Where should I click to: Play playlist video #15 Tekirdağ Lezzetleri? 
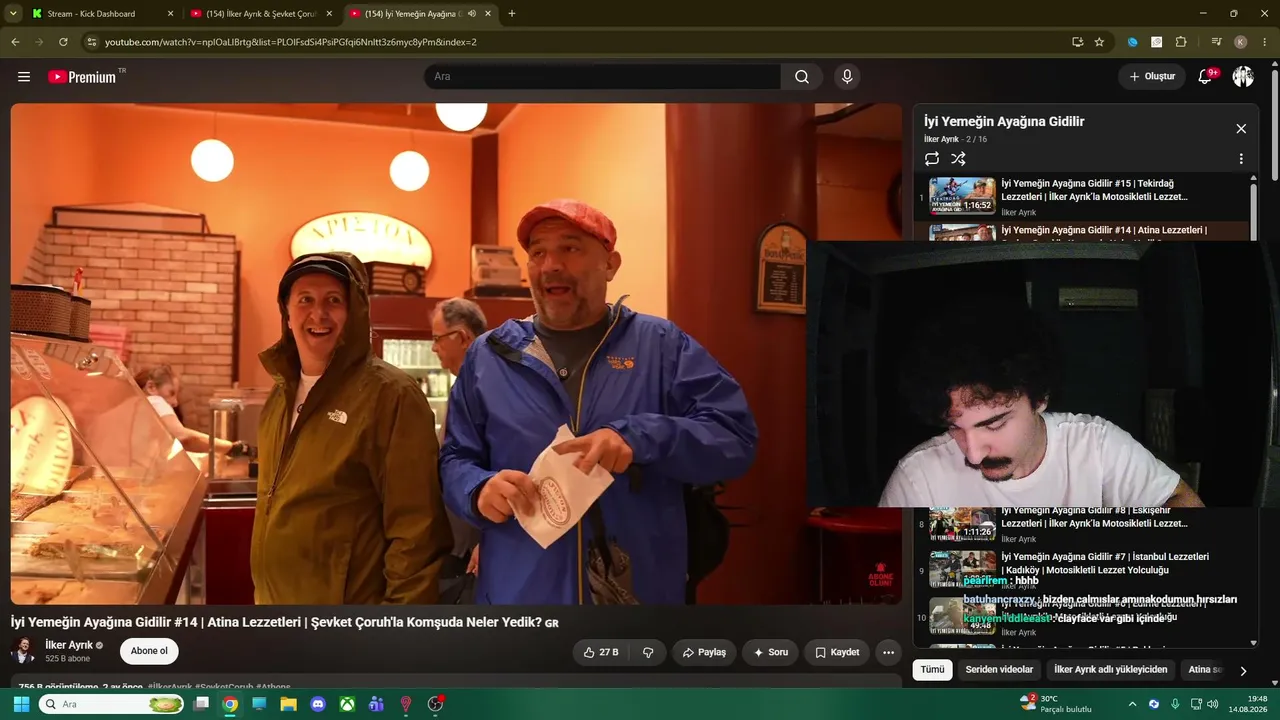(1082, 196)
